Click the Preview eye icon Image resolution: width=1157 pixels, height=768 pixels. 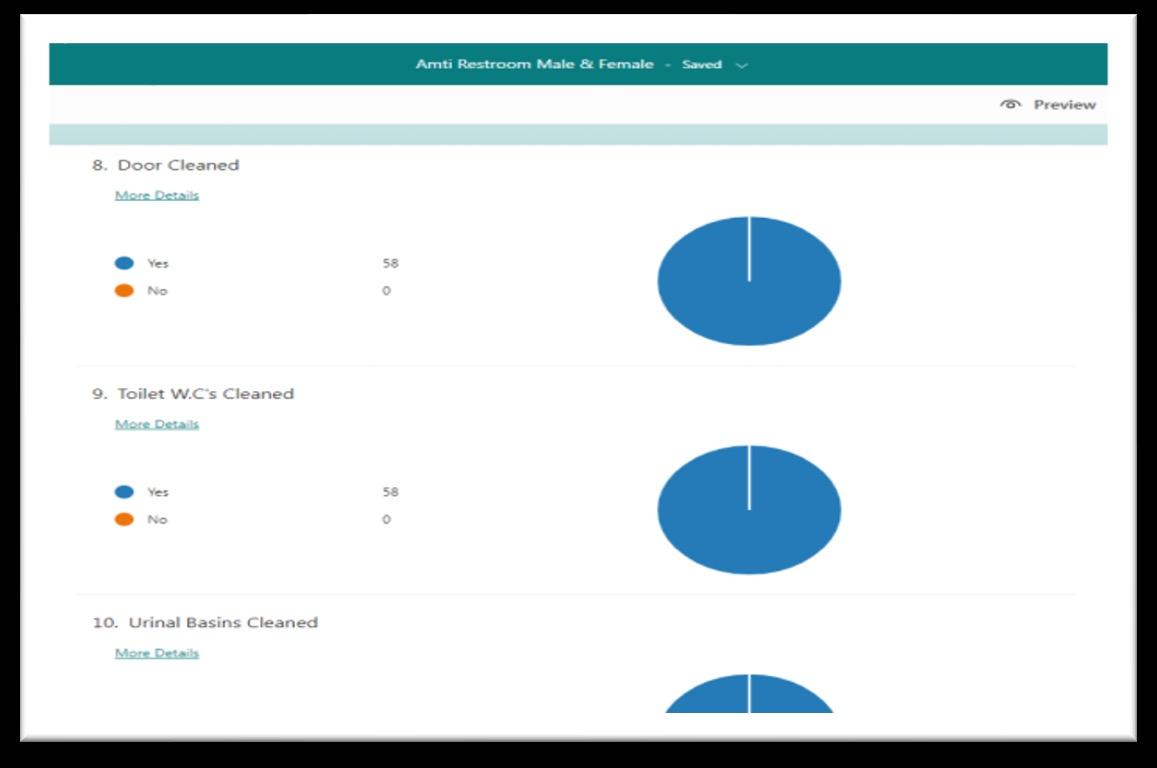1010,104
